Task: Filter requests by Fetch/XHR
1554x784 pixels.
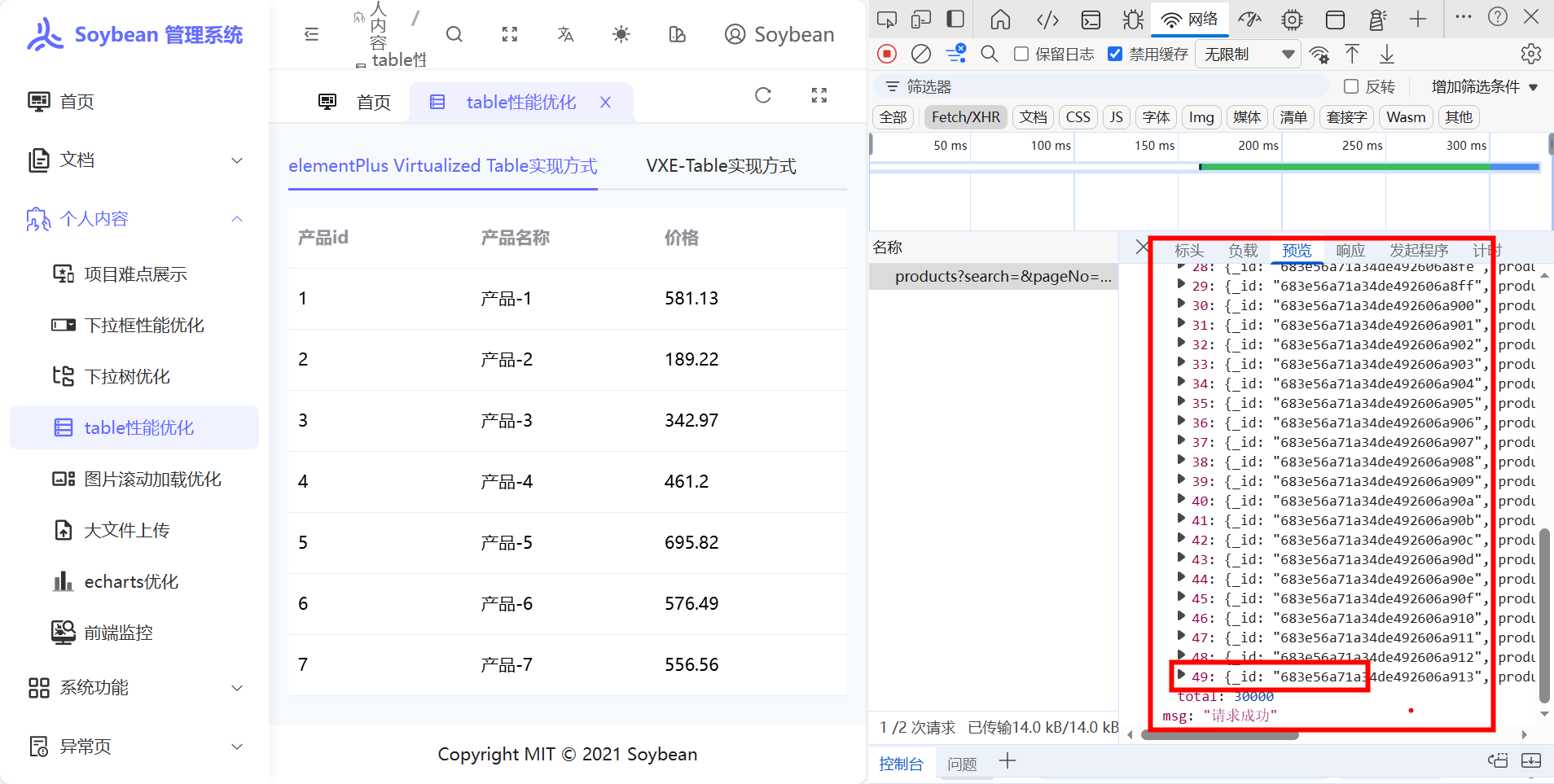Action: pos(965,117)
